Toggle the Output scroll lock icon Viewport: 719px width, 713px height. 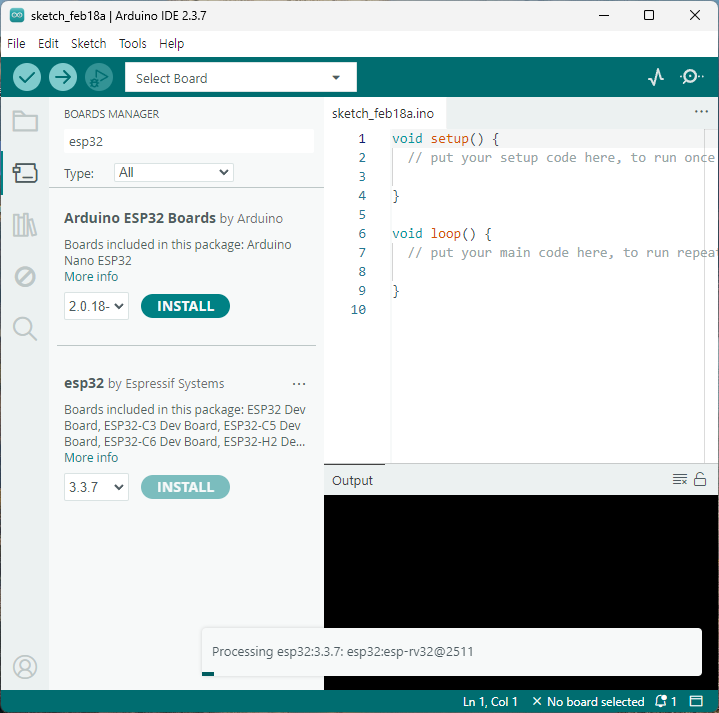[x=700, y=479]
